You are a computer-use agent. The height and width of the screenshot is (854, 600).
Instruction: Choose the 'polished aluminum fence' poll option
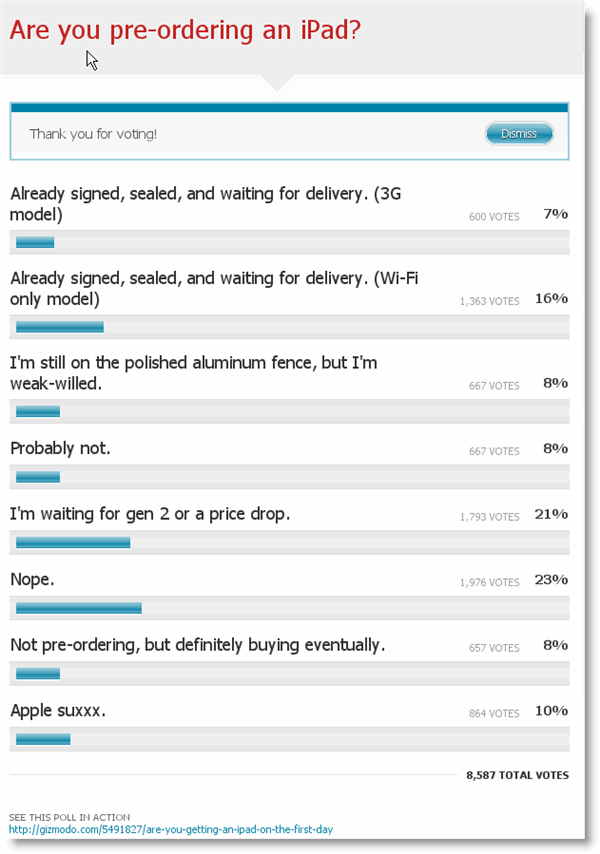[x=193, y=372]
